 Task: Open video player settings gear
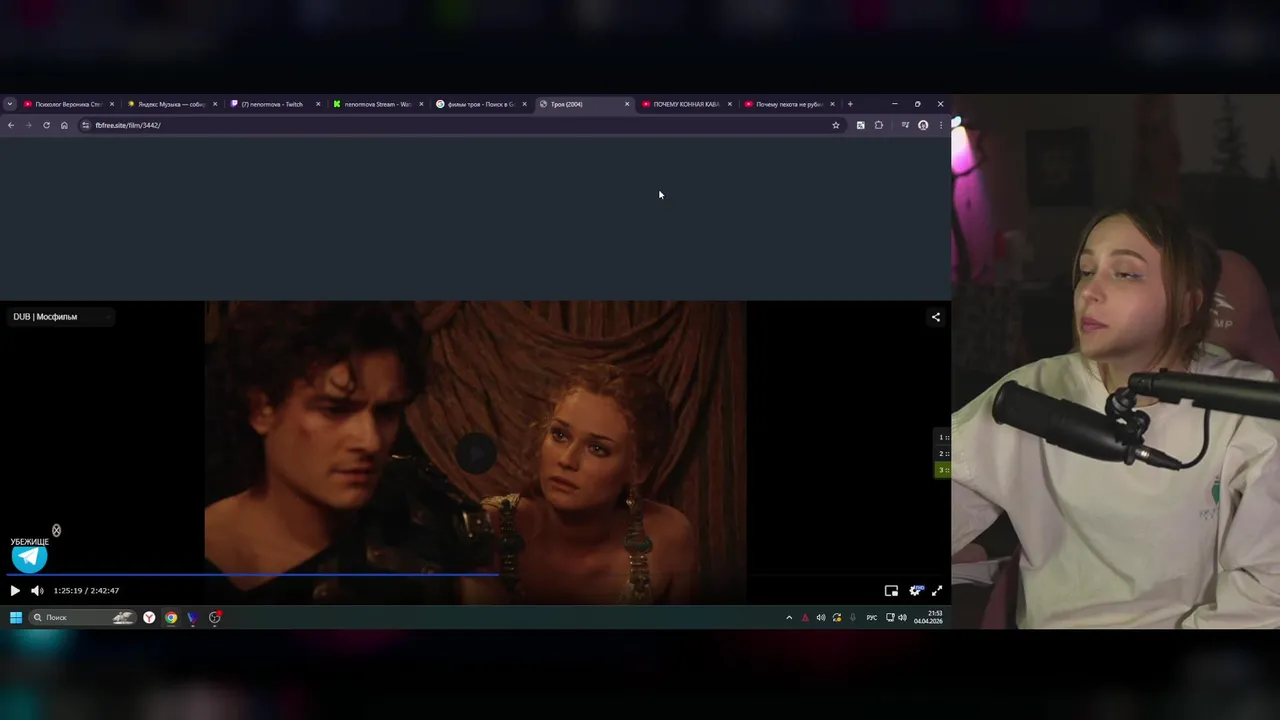click(x=915, y=591)
